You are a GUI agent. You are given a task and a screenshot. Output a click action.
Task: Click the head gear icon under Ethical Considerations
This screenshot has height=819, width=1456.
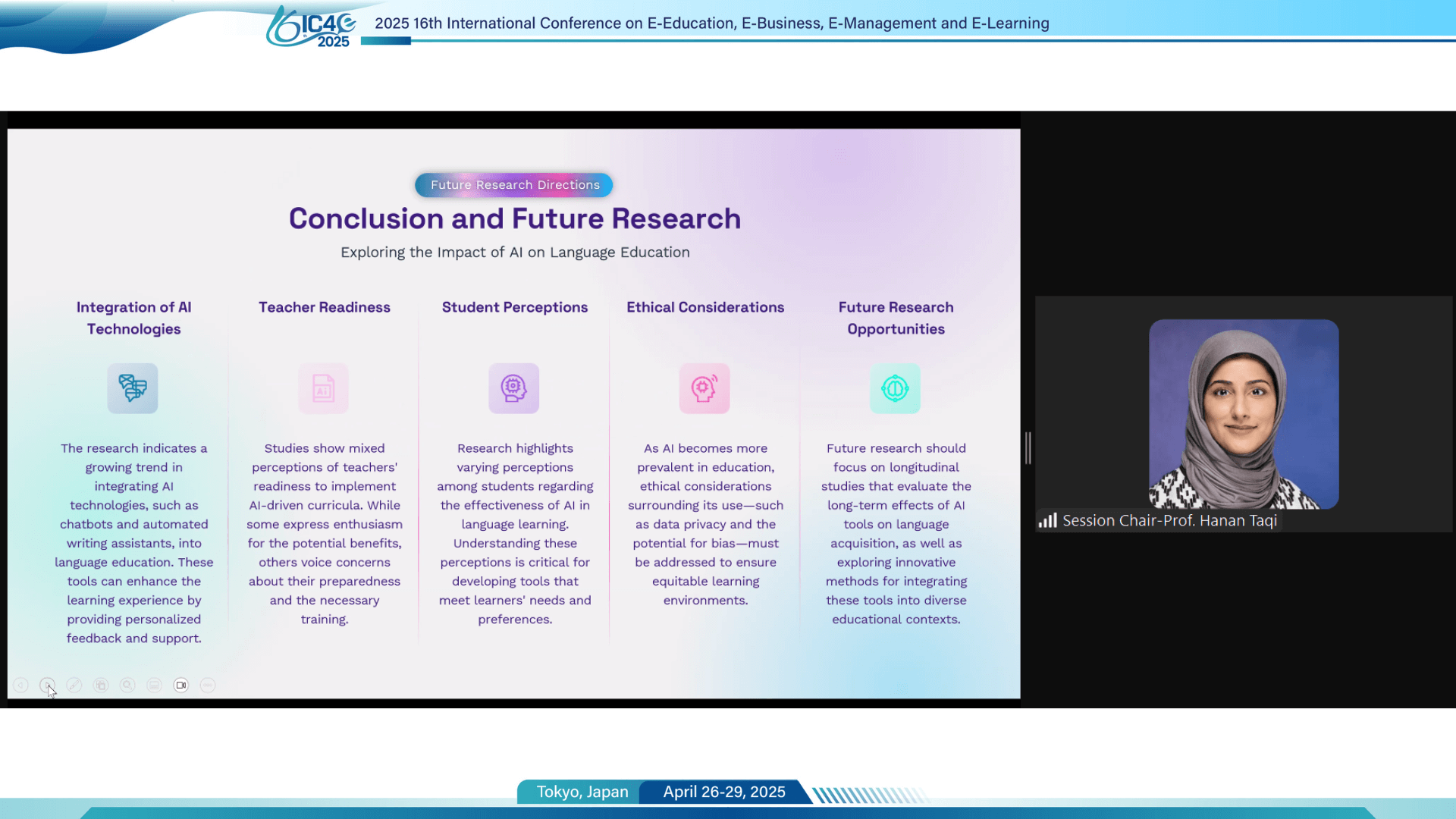point(704,388)
